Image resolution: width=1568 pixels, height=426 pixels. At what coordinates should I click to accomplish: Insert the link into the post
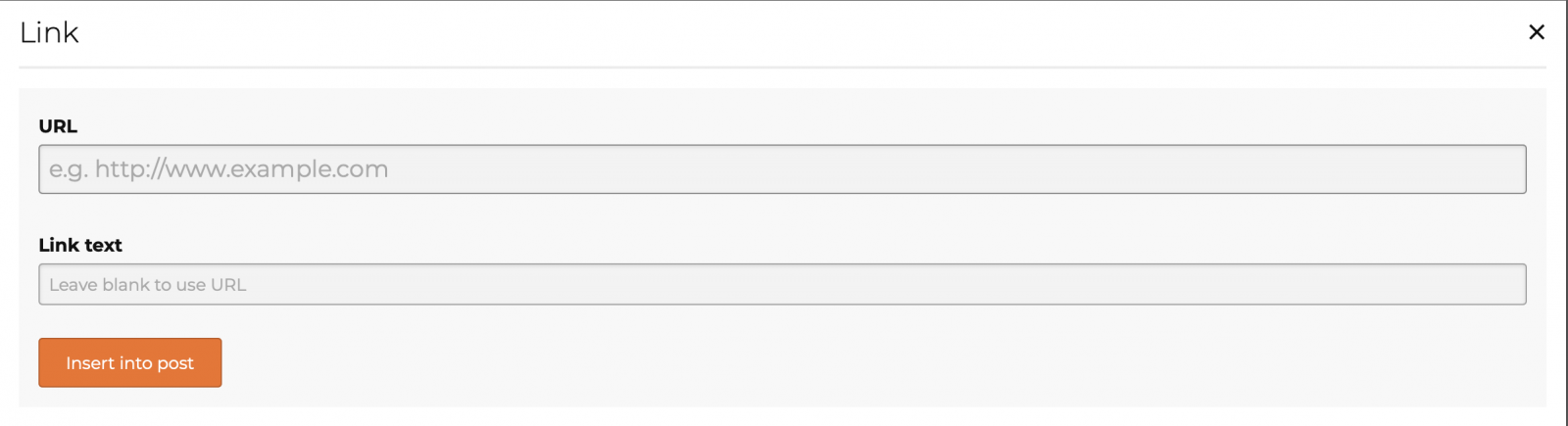click(x=129, y=363)
